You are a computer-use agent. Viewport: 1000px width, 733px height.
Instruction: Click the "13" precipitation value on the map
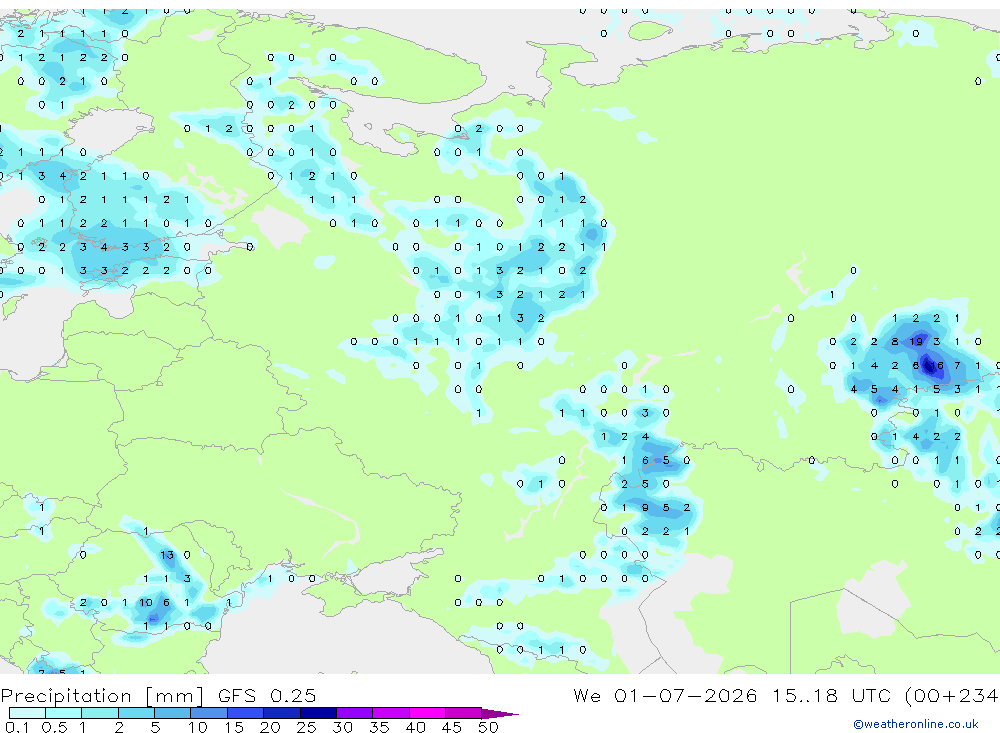pyautogui.click(x=166, y=555)
